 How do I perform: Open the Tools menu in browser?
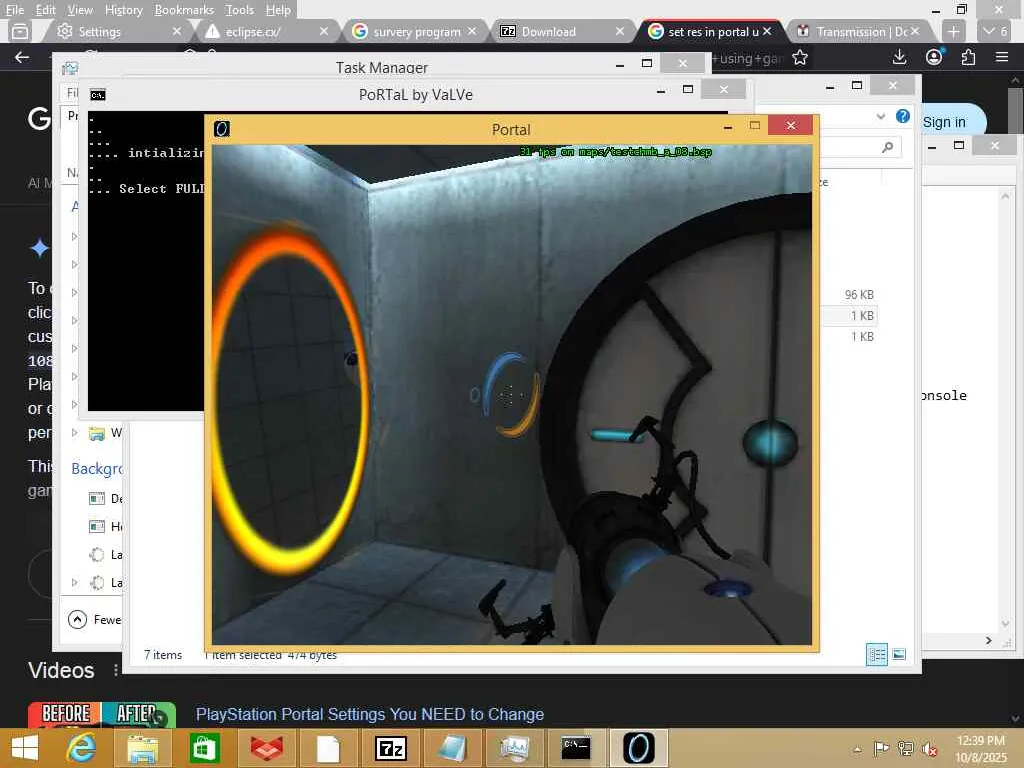point(240,10)
